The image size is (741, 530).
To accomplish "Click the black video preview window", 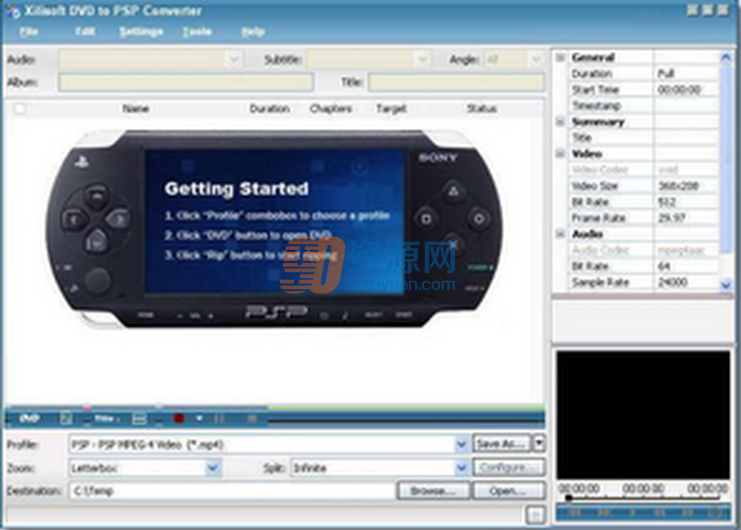I will pos(643,415).
